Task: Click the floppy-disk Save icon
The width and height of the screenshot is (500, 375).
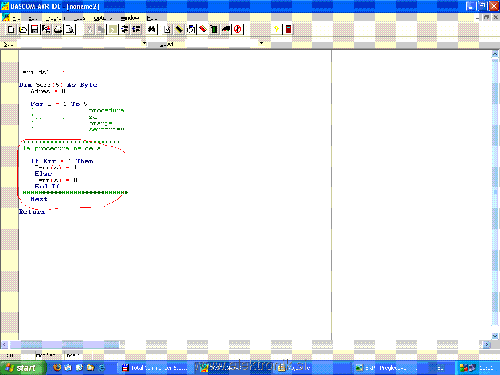Action: tap(34, 30)
